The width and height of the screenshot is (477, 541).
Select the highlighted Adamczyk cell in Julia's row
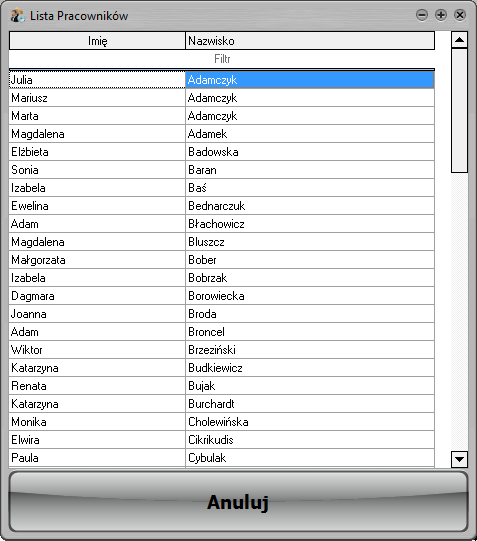[310, 80]
